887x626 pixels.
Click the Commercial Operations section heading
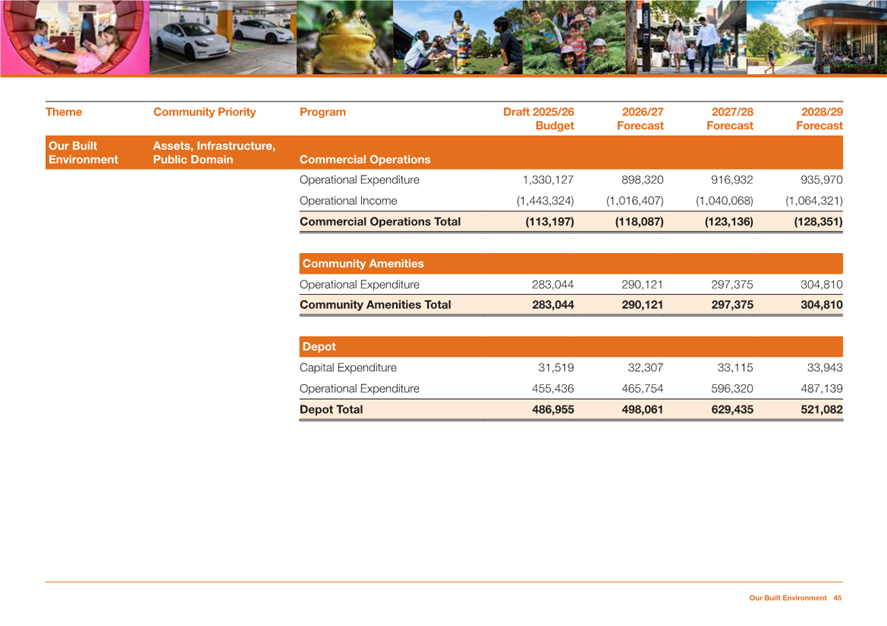coord(365,159)
